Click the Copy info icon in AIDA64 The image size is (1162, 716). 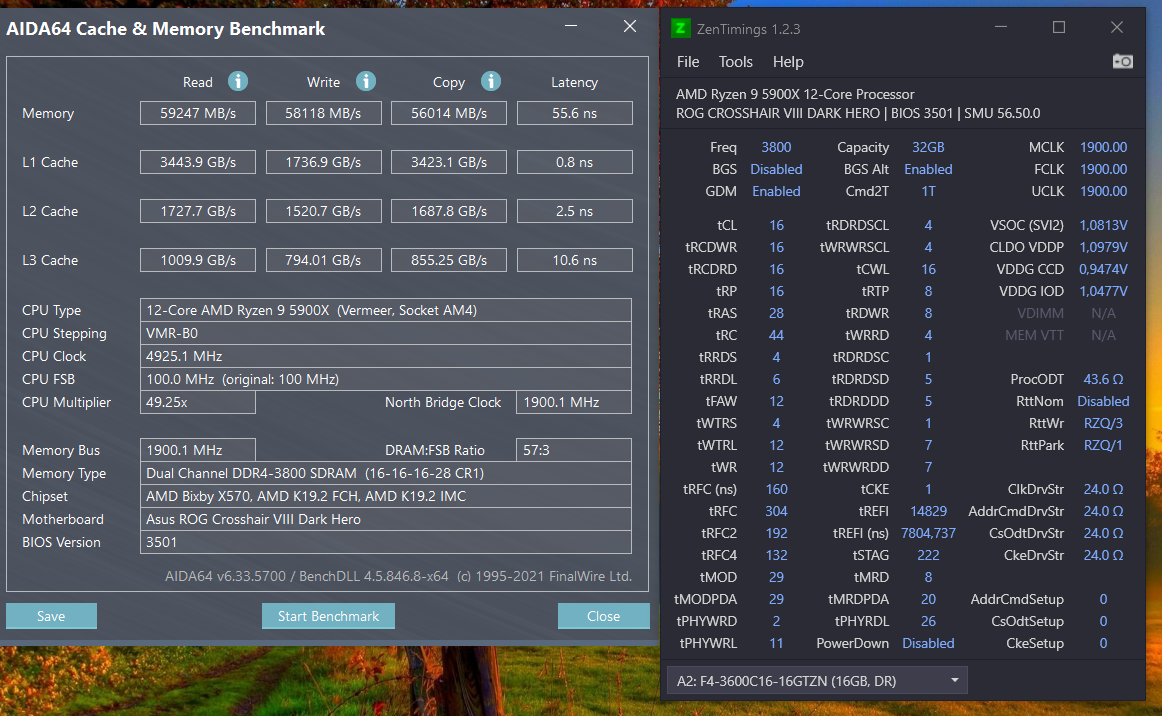[491, 81]
